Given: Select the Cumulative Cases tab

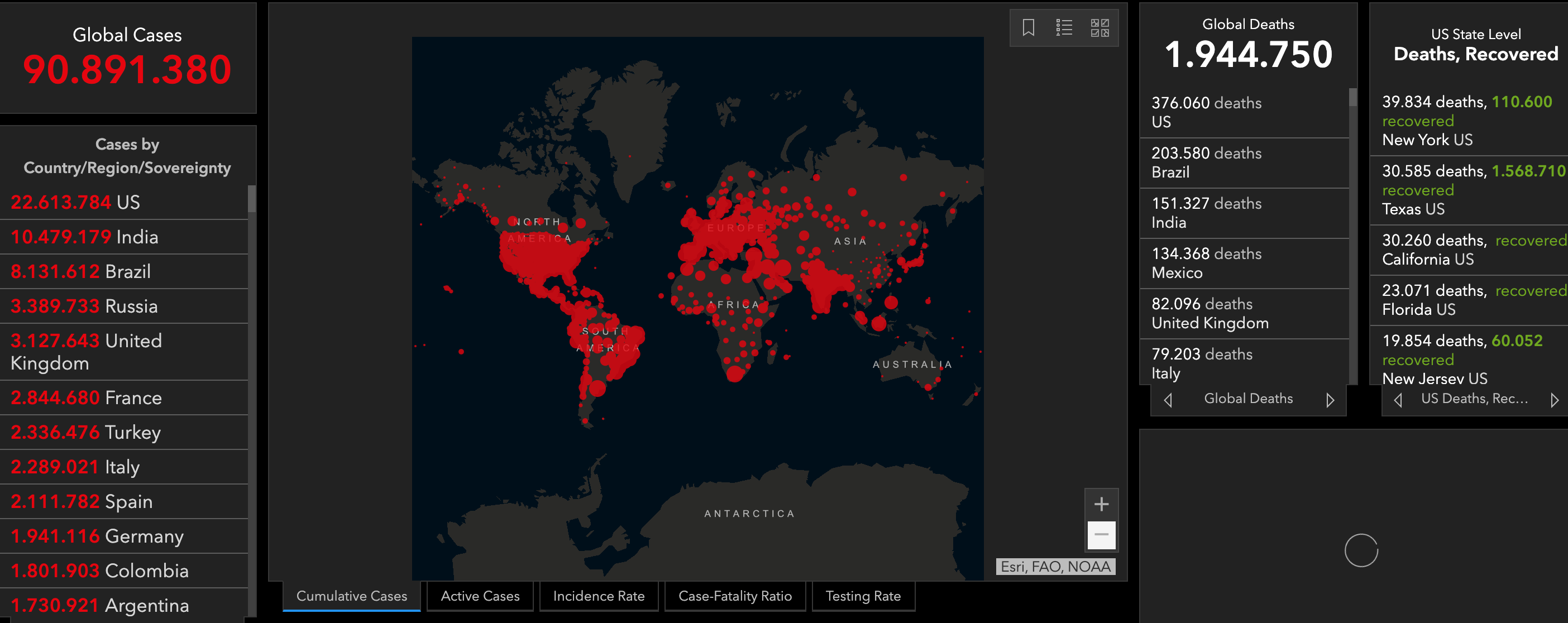Looking at the screenshot, I should pyautogui.click(x=351, y=596).
